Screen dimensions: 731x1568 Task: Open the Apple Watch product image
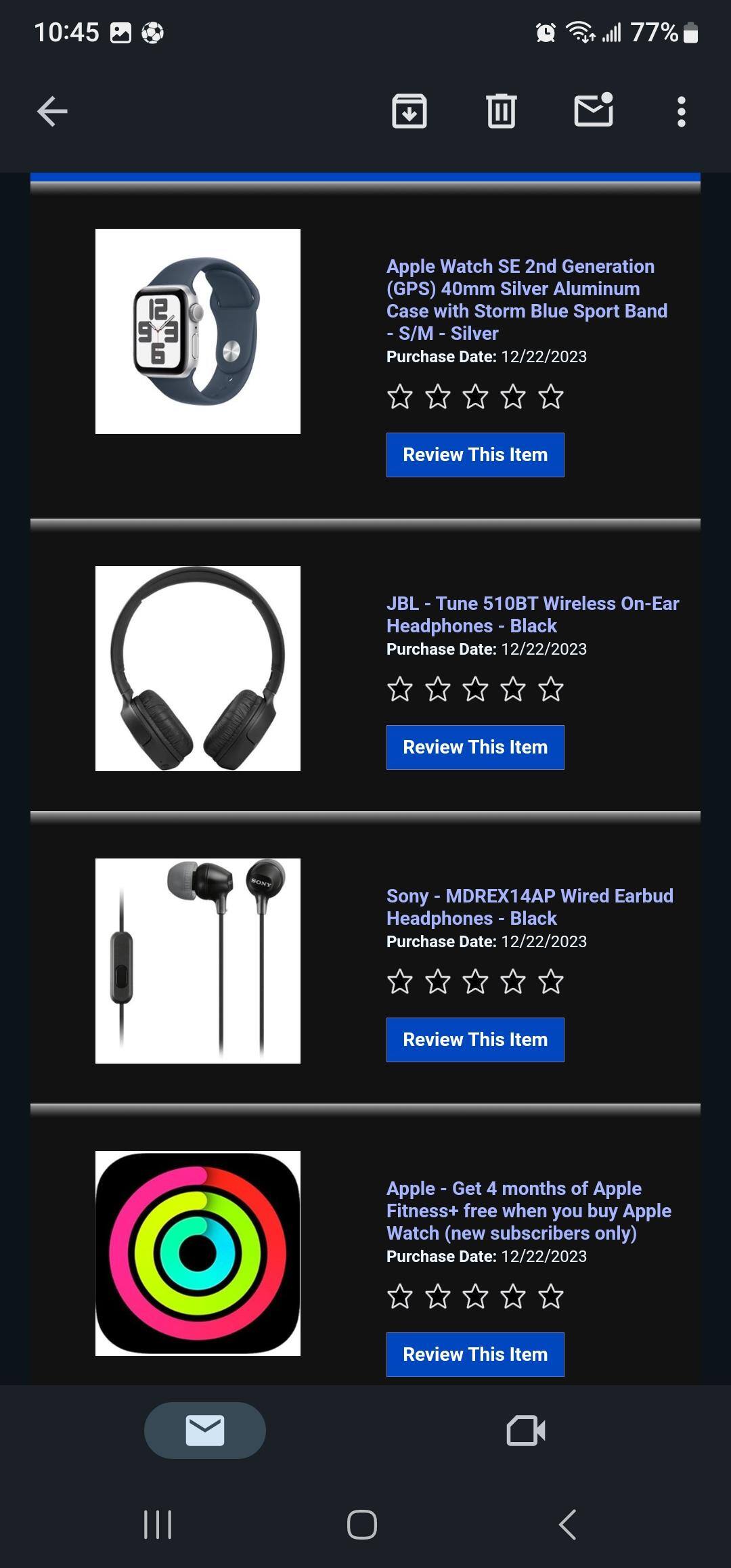click(198, 331)
